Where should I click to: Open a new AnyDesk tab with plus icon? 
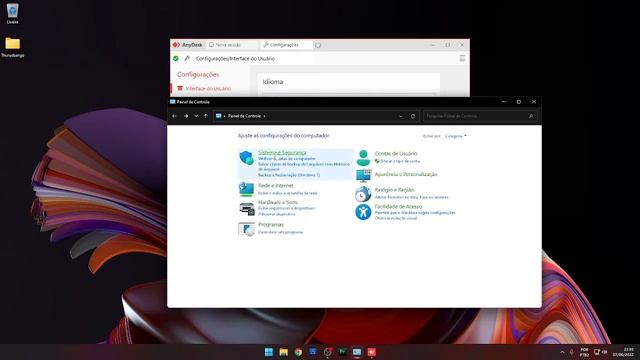click(318, 45)
